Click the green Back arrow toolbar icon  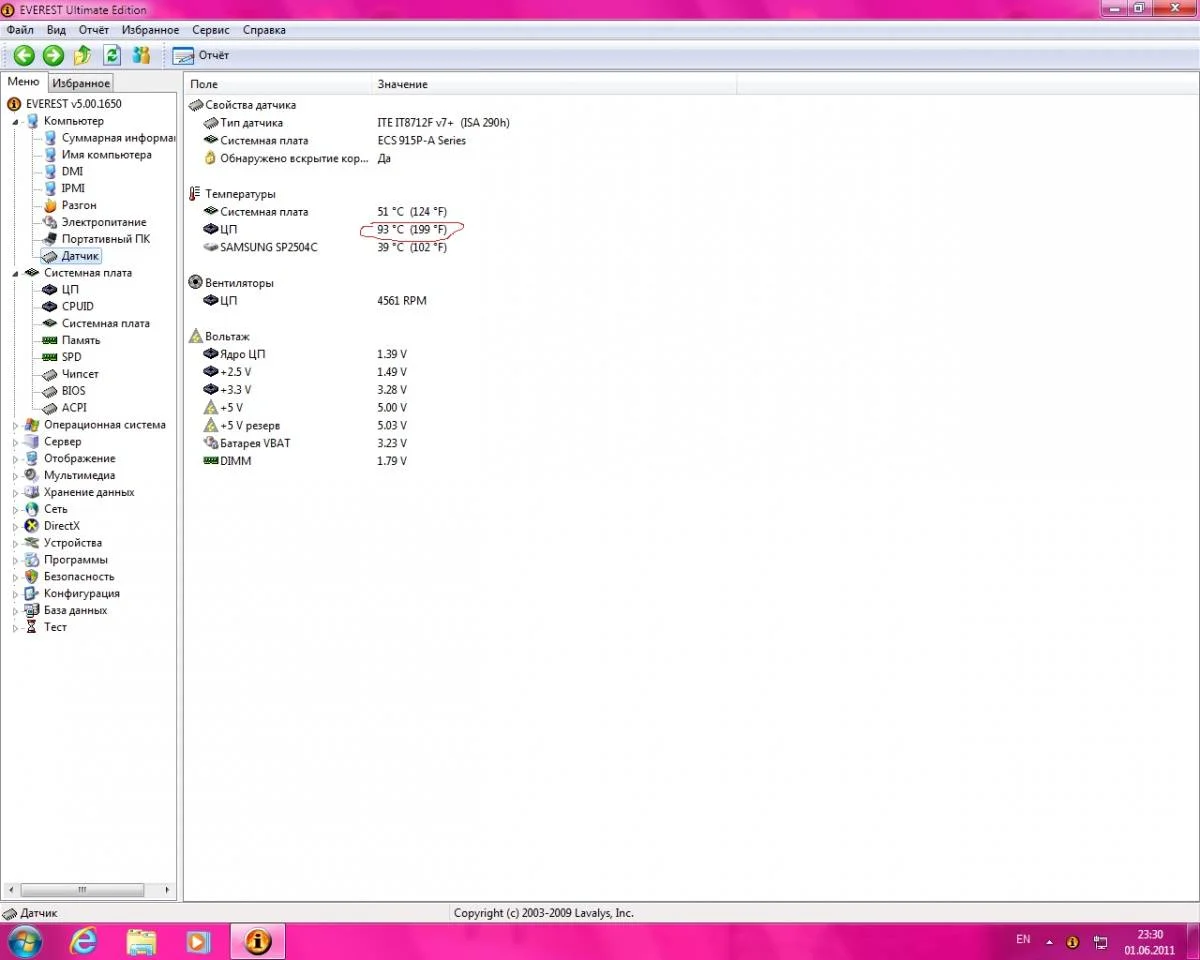coord(24,55)
